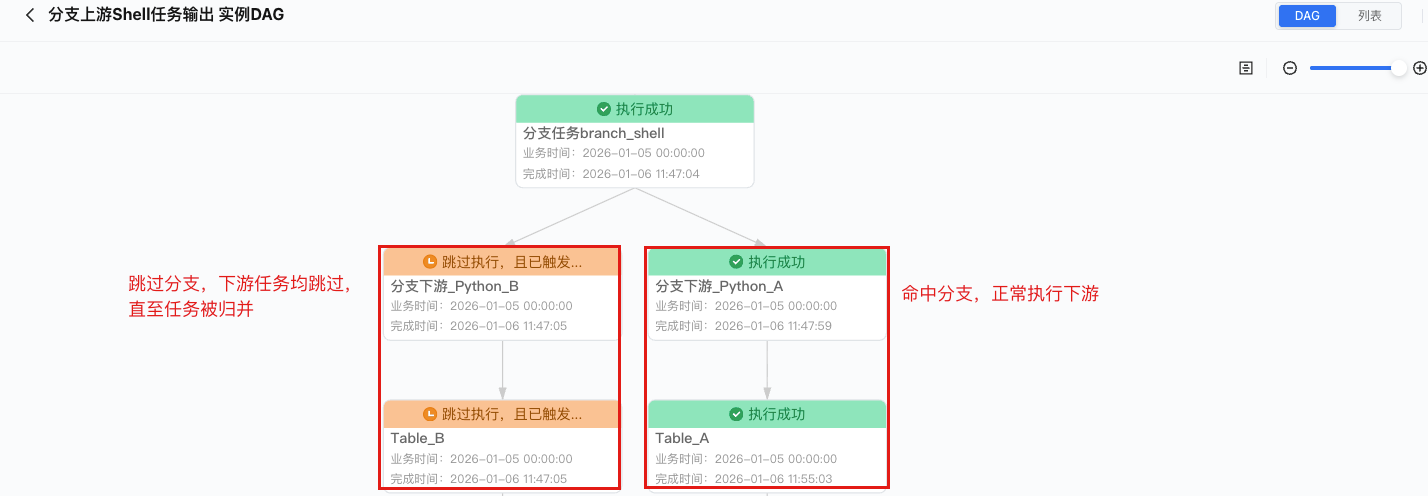Click the back arrow beside the page title

[x=30, y=15]
